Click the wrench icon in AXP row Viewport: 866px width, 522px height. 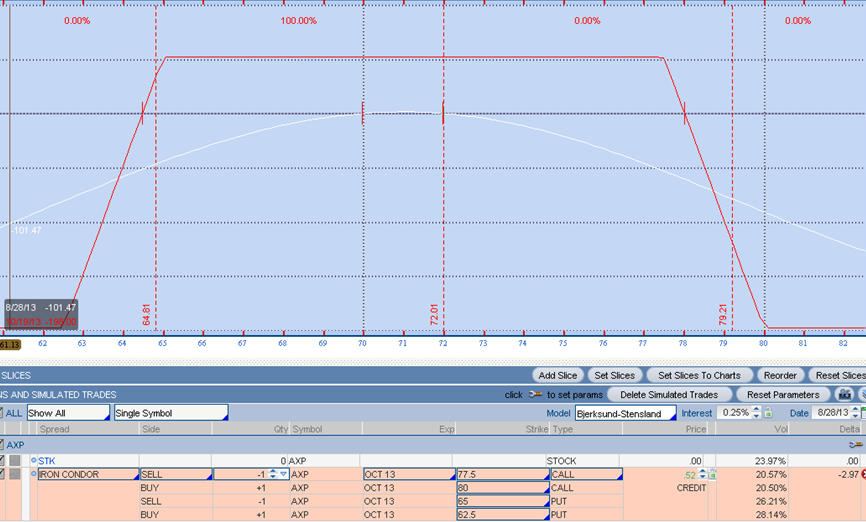coord(855,444)
